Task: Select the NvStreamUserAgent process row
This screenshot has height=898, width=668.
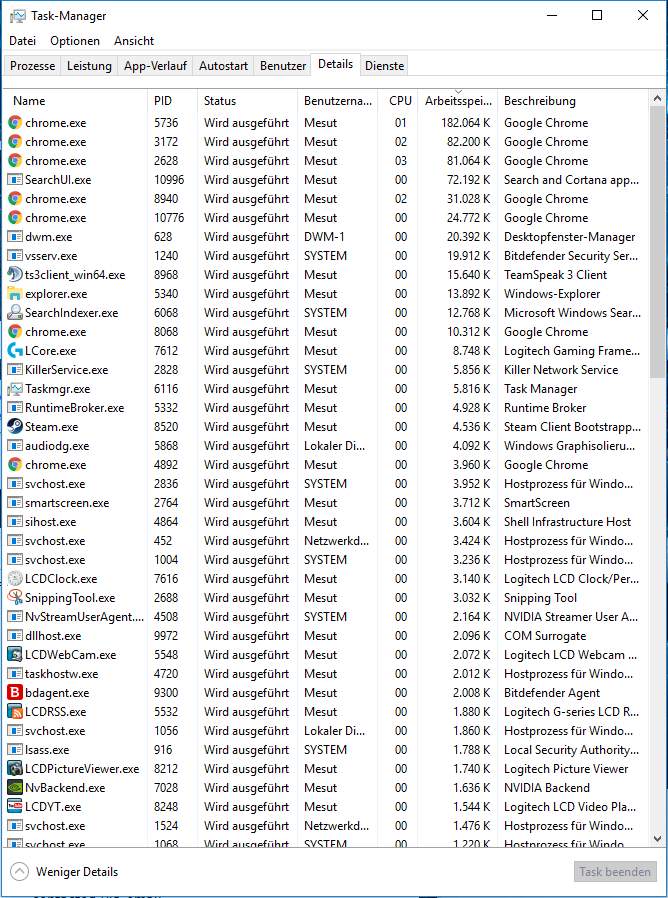Action: tap(327, 617)
